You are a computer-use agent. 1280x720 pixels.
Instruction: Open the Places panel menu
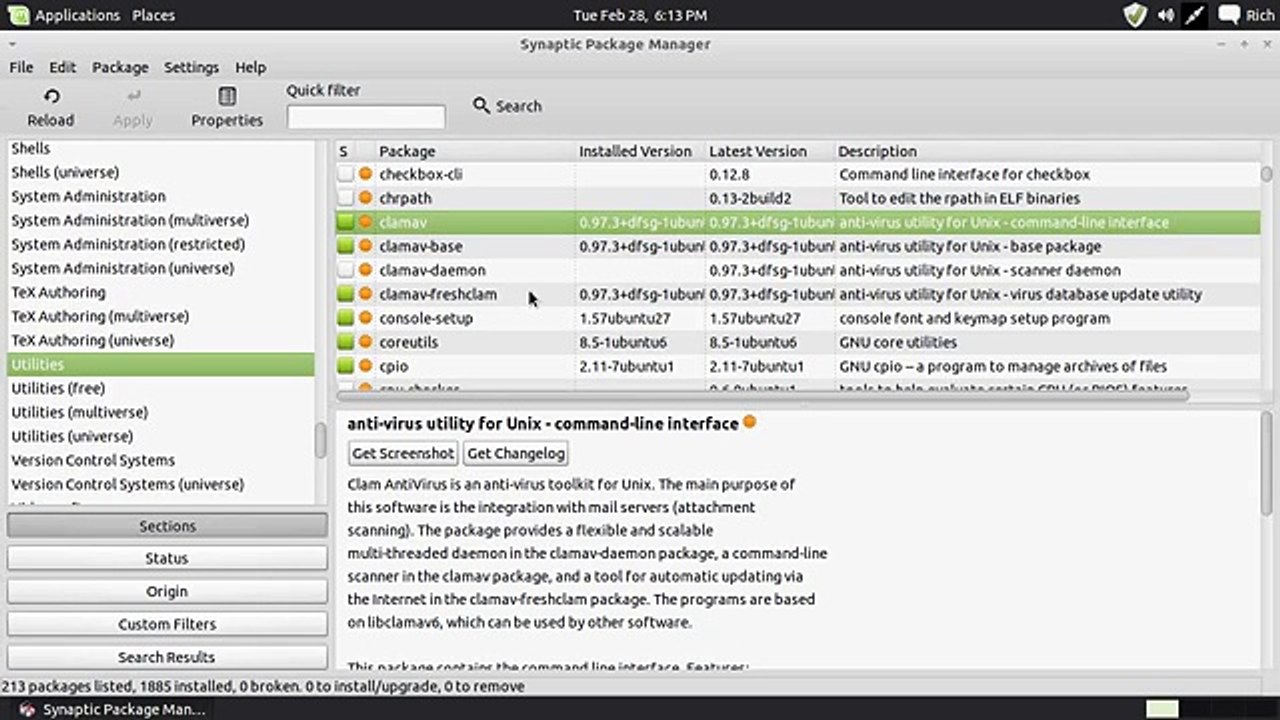153,15
